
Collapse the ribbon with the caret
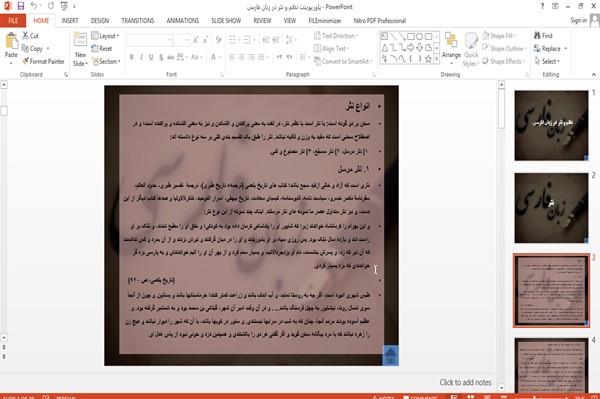pos(593,74)
